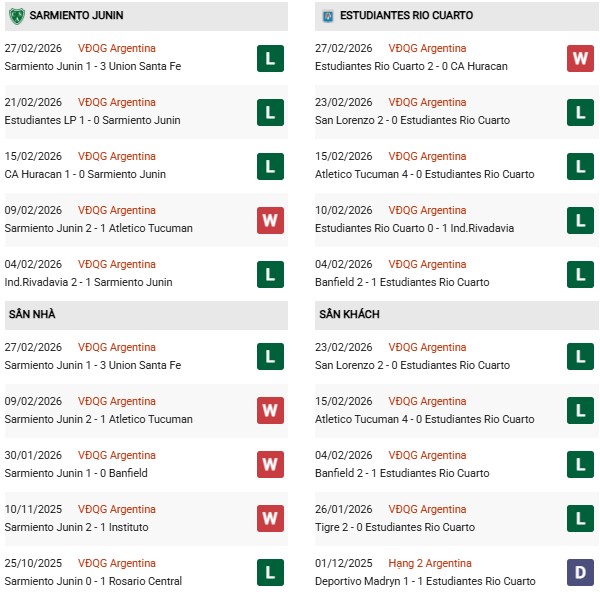Select the SÂN NHÀ section header
The height and width of the screenshot is (594, 600).
pyautogui.click(x=30, y=314)
